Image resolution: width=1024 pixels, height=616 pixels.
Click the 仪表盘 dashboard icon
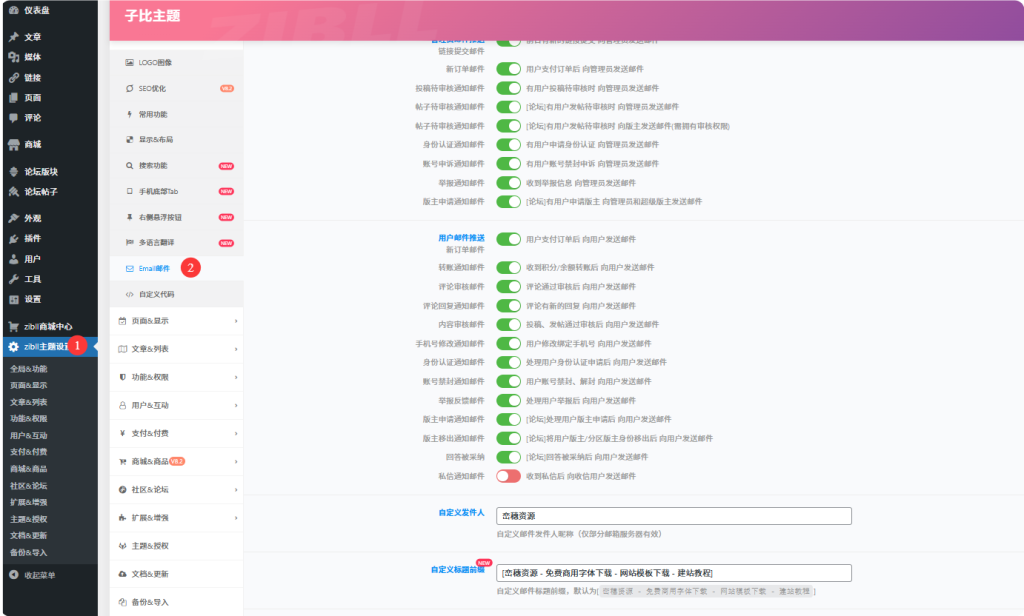pyautogui.click(x=14, y=10)
